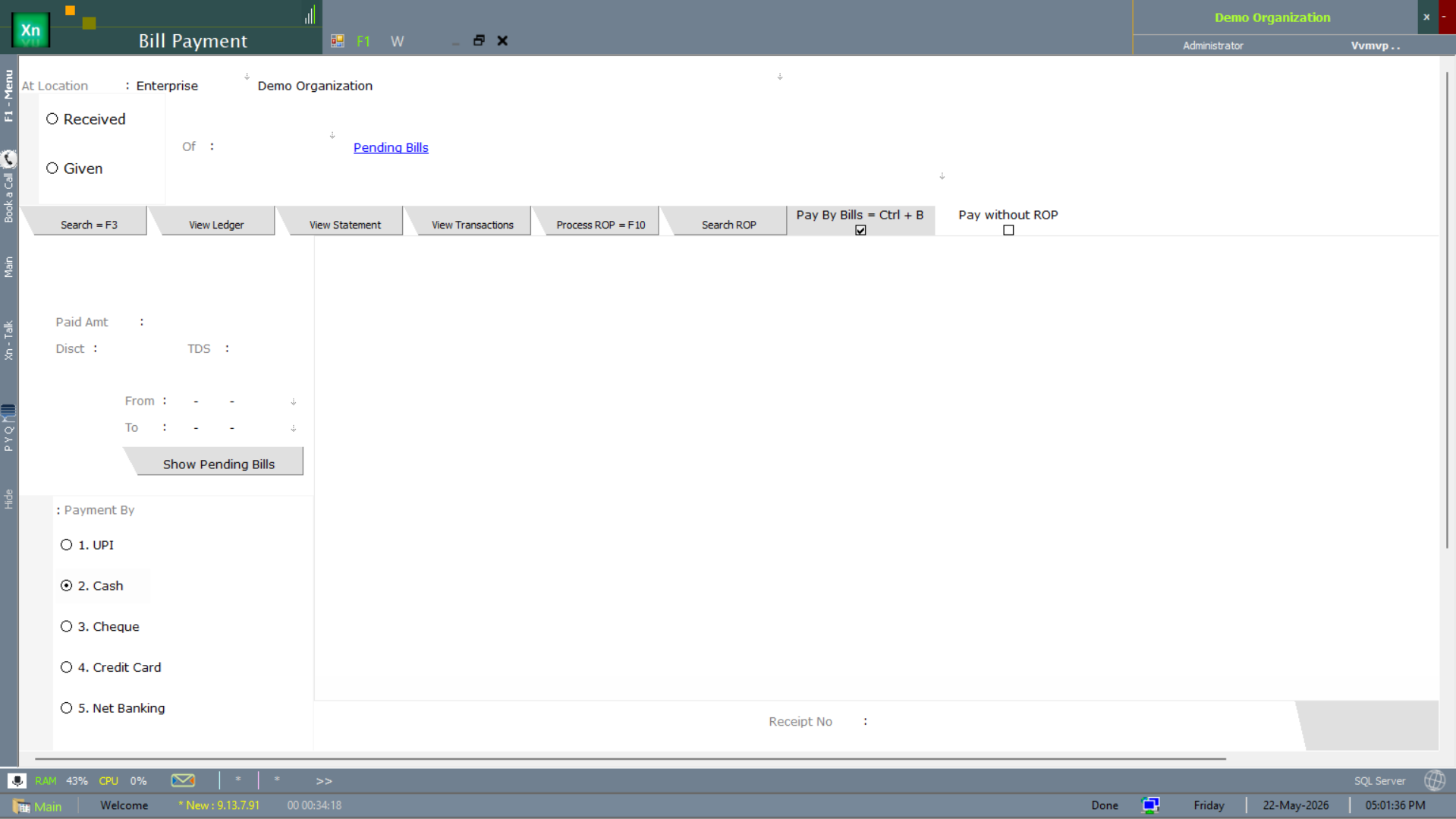Click the Vvmvp . . label
Image resolution: width=1456 pixels, height=819 pixels.
coord(1375,46)
